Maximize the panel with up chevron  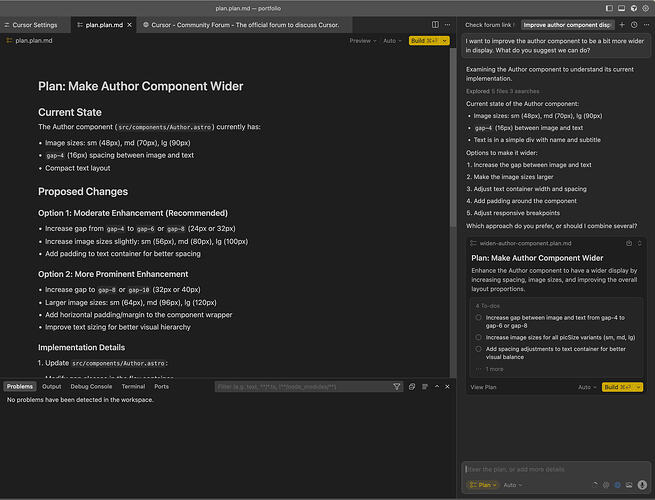[x=437, y=387]
